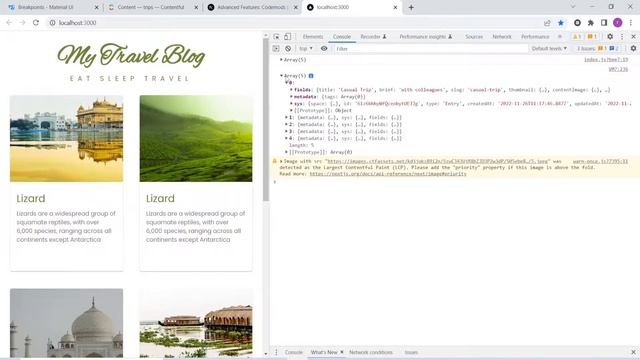Click the warnings count badge in DevTools toolbar

577,37
